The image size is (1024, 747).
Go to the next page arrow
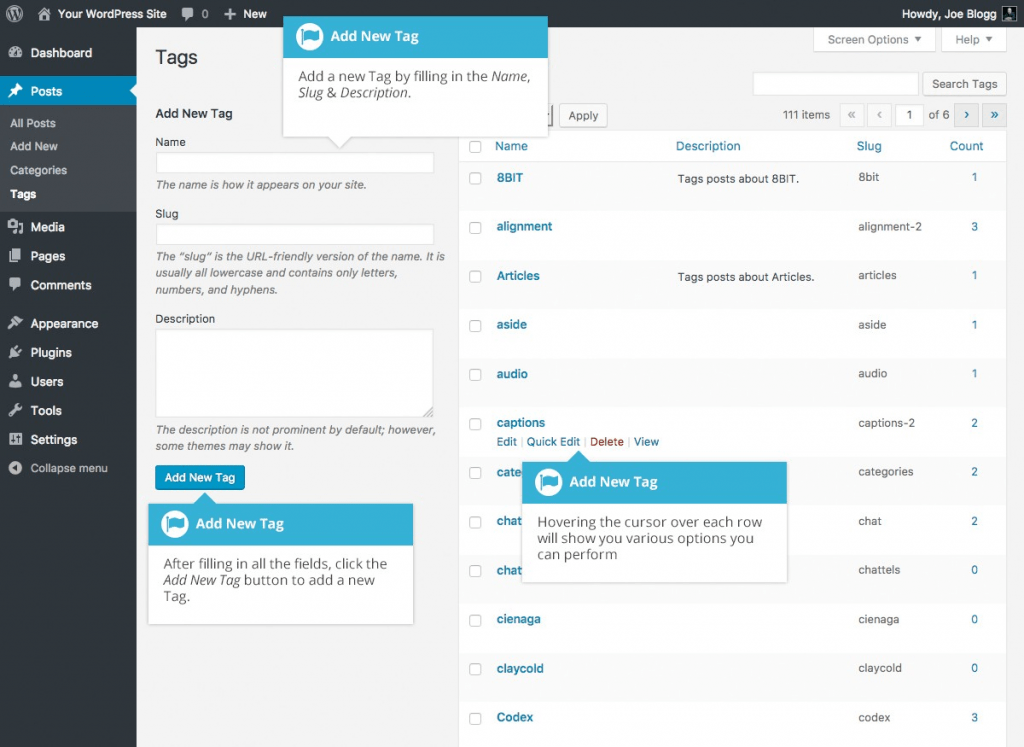[966, 115]
